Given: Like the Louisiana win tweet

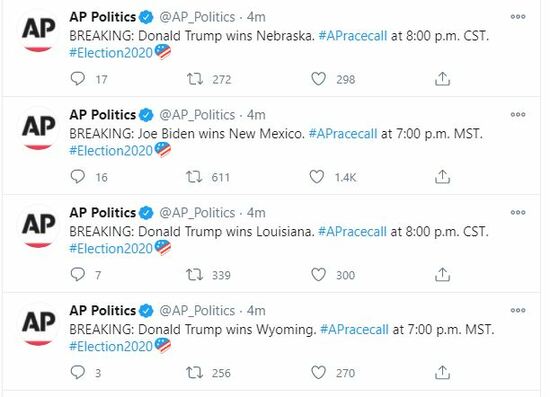Looking at the screenshot, I should [x=318, y=275].
